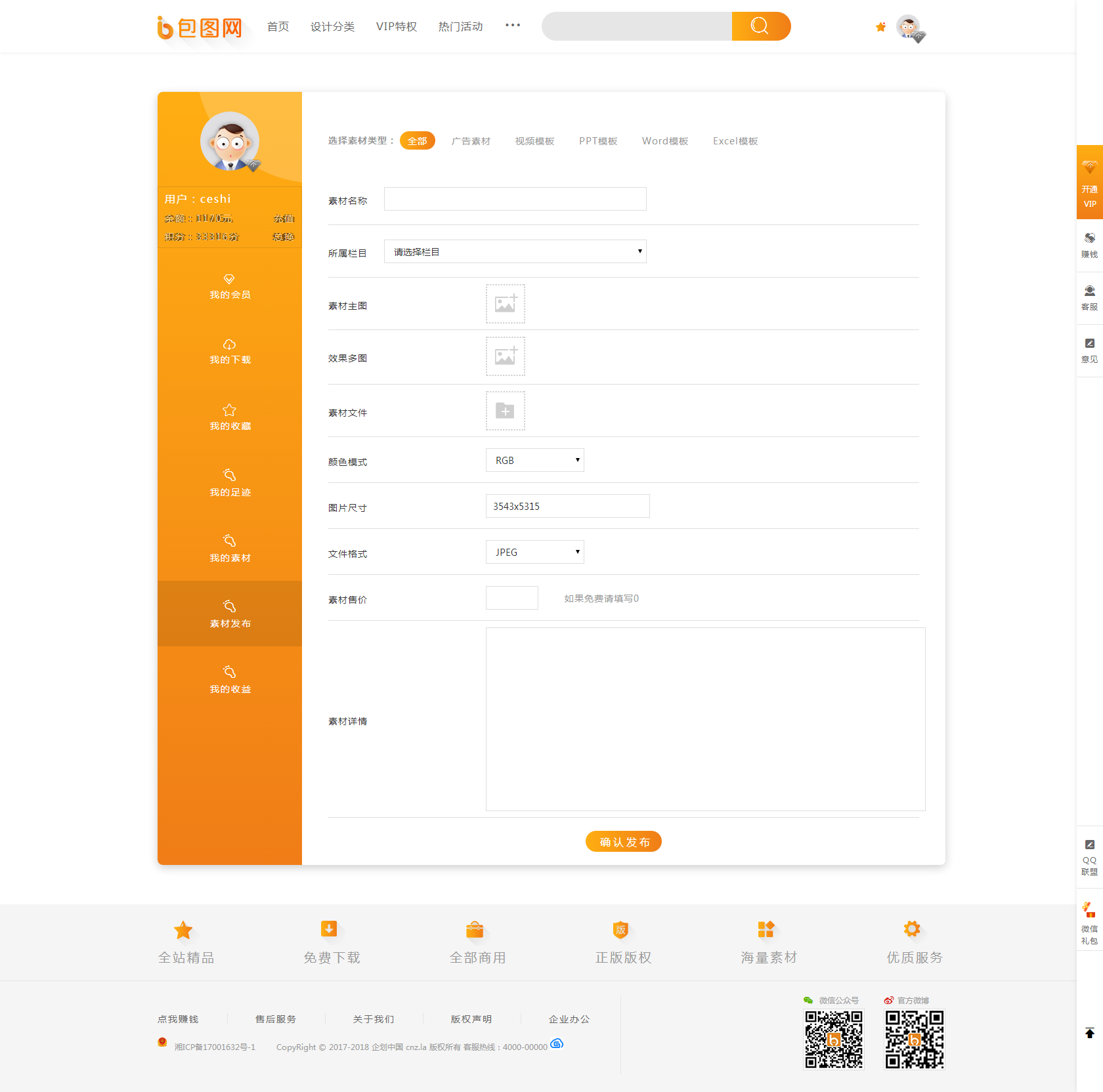Viewport: 1103px width, 1092px height.
Task: Open the 文件格式 JPEG dropdown
Action: [535, 552]
